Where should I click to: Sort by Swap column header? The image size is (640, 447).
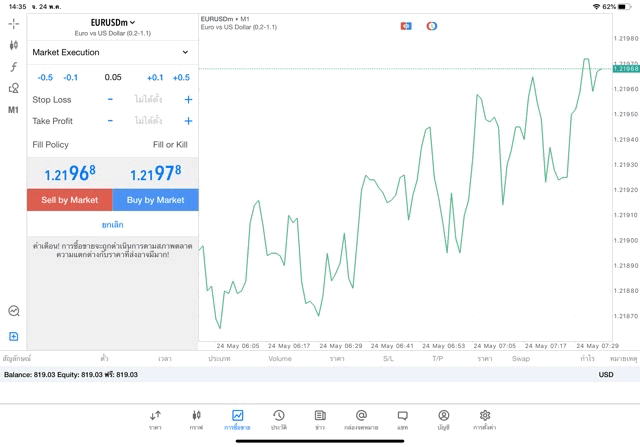coord(521,358)
